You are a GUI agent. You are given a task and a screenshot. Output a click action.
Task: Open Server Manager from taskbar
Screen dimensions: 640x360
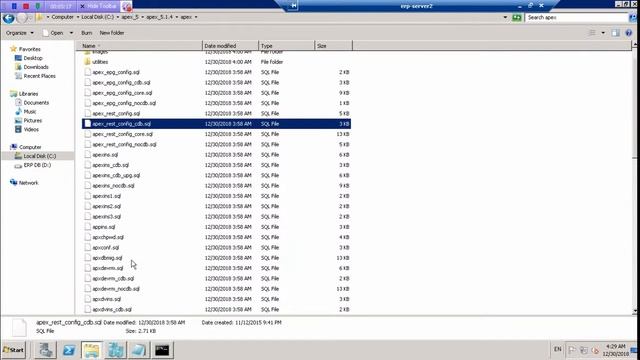click(45, 350)
